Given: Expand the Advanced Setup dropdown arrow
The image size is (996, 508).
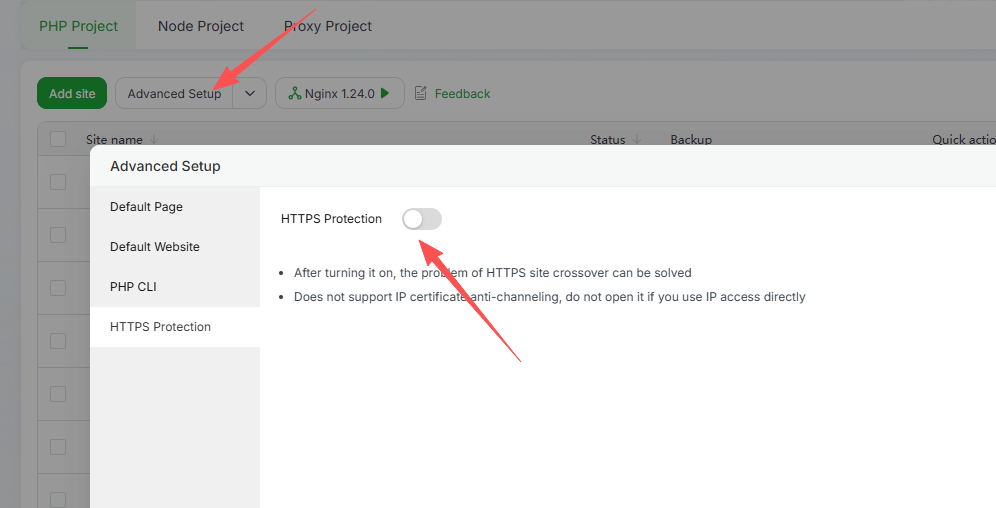Looking at the screenshot, I should point(250,93).
